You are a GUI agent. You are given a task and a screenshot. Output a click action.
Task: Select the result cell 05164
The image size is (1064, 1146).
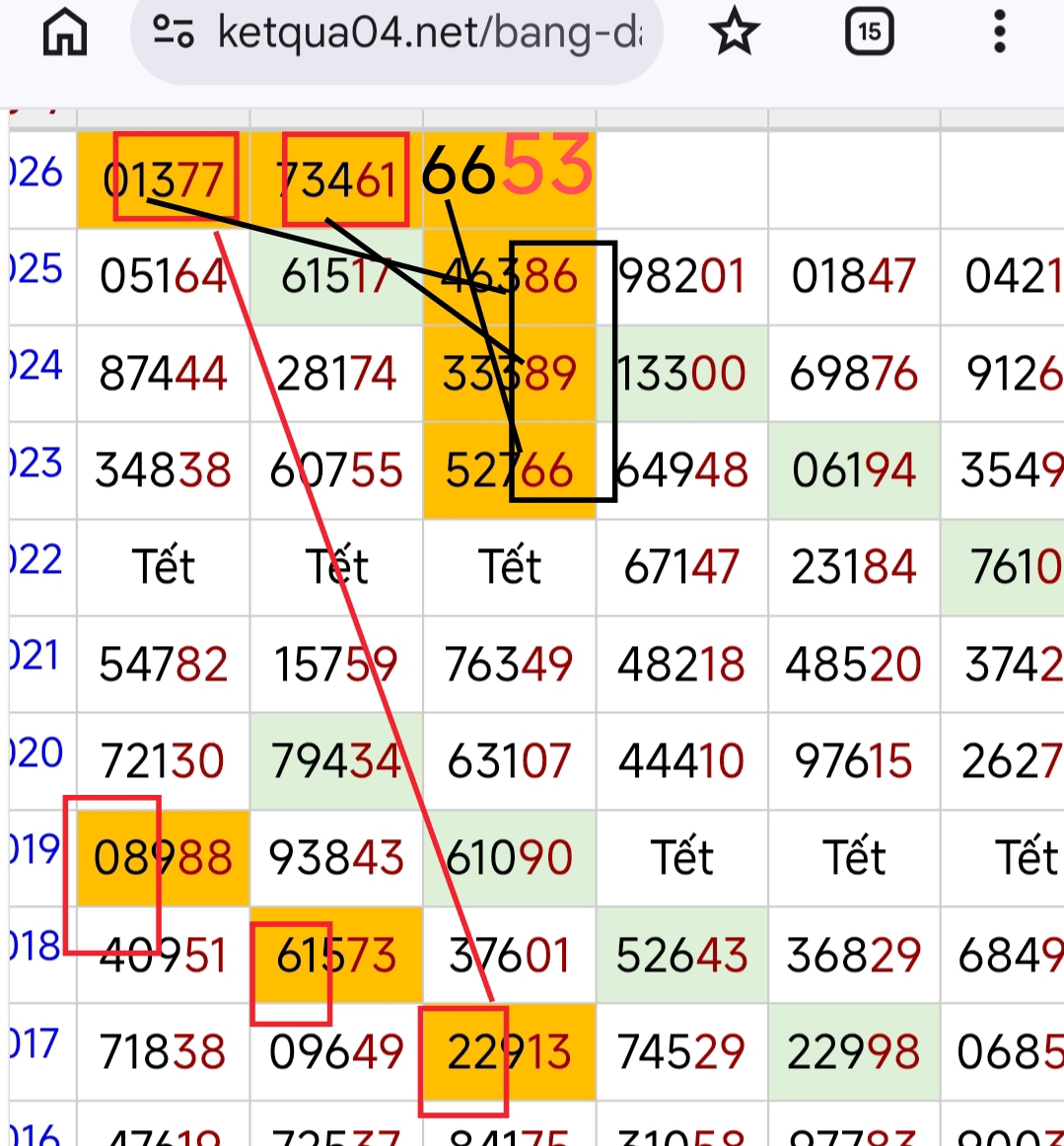pyautogui.click(x=163, y=276)
